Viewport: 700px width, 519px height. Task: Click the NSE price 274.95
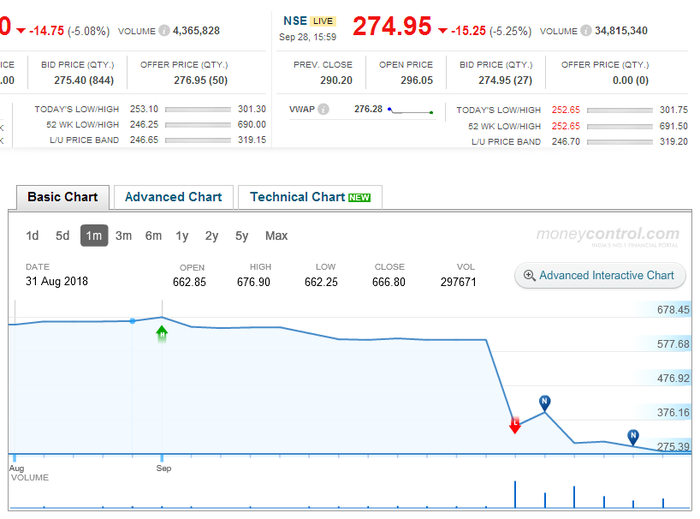tap(392, 26)
